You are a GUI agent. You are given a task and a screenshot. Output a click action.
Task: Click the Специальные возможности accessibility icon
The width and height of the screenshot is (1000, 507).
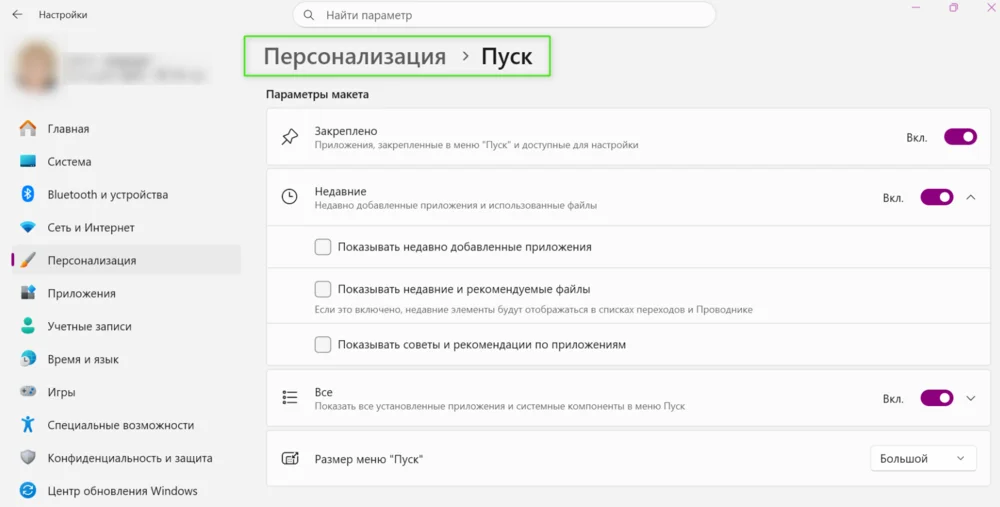tap(28, 425)
